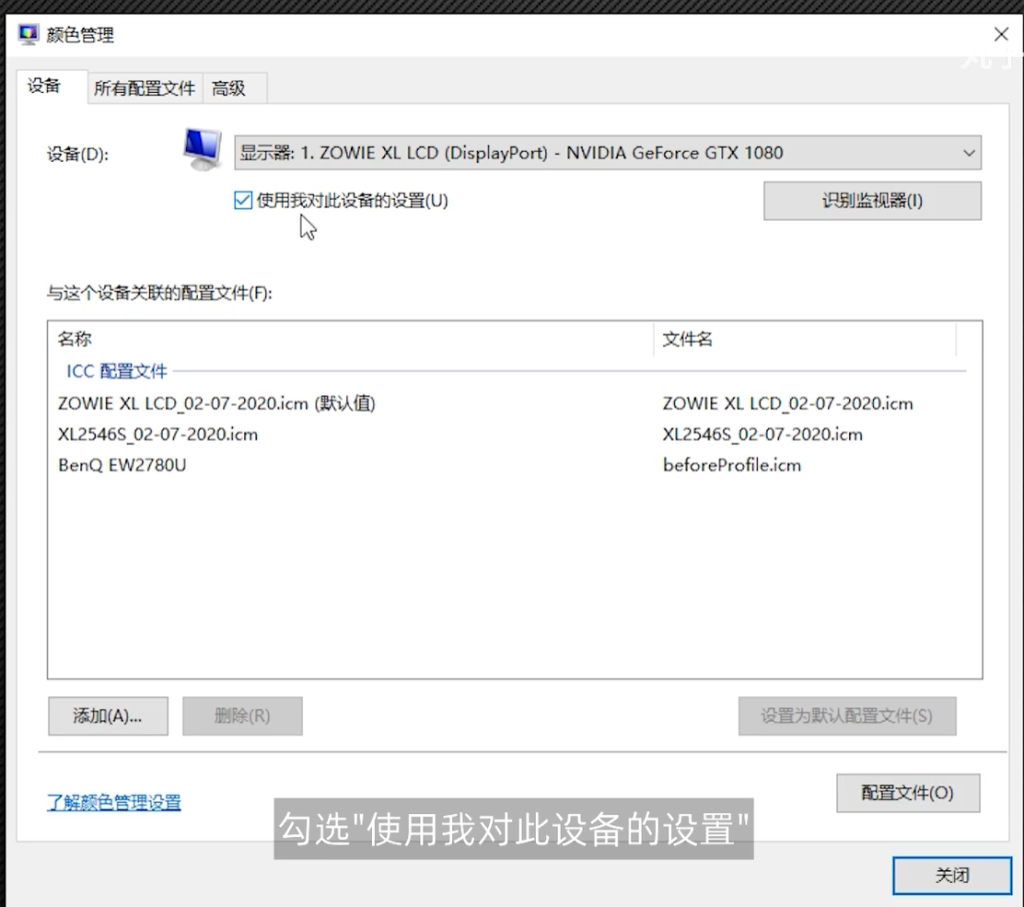Open the 显示器 device dropdown
The width and height of the screenshot is (1024, 907).
[x=607, y=153]
